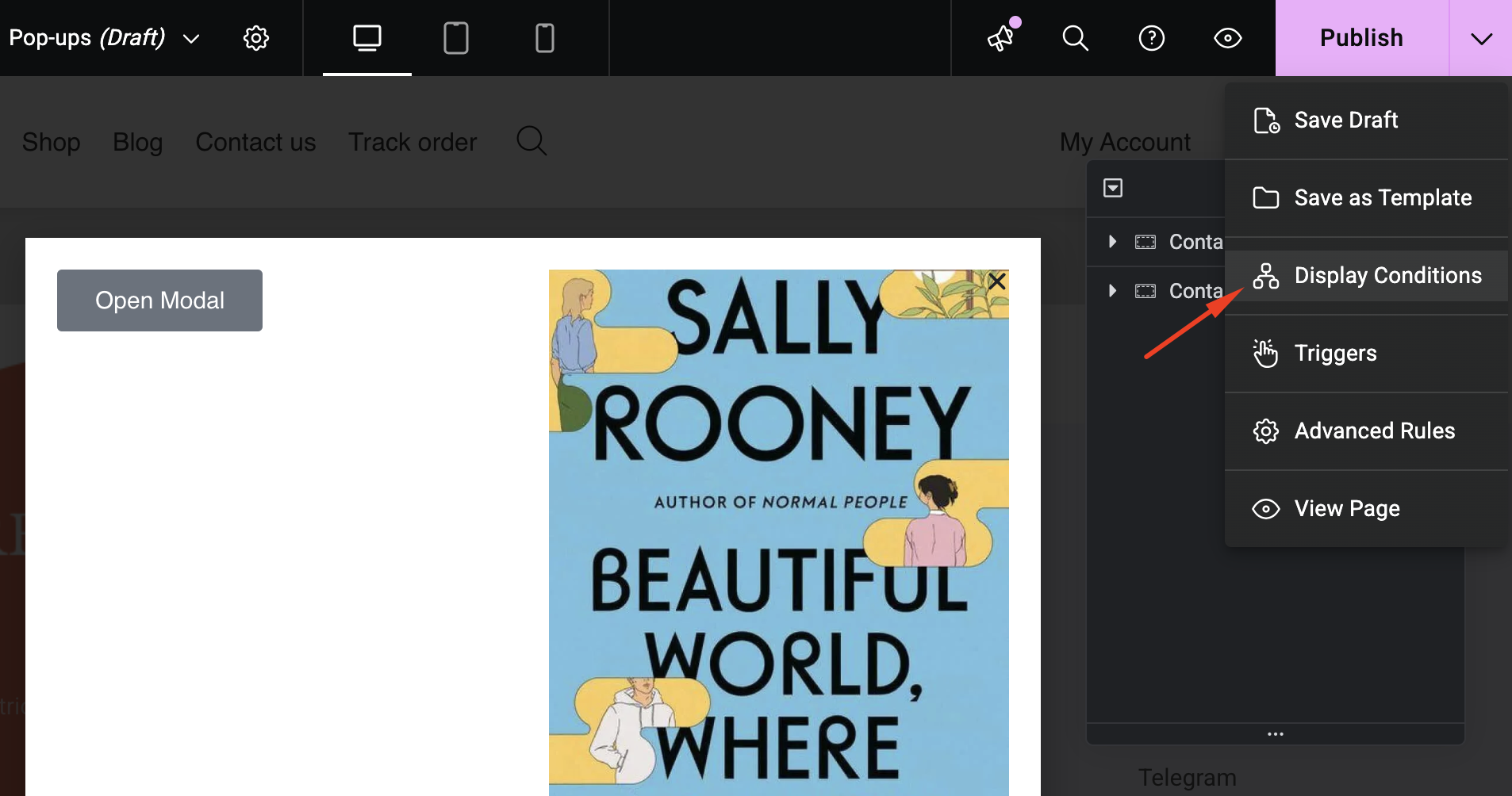Open page settings gear icon
1512x796 pixels.
pos(255,38)
